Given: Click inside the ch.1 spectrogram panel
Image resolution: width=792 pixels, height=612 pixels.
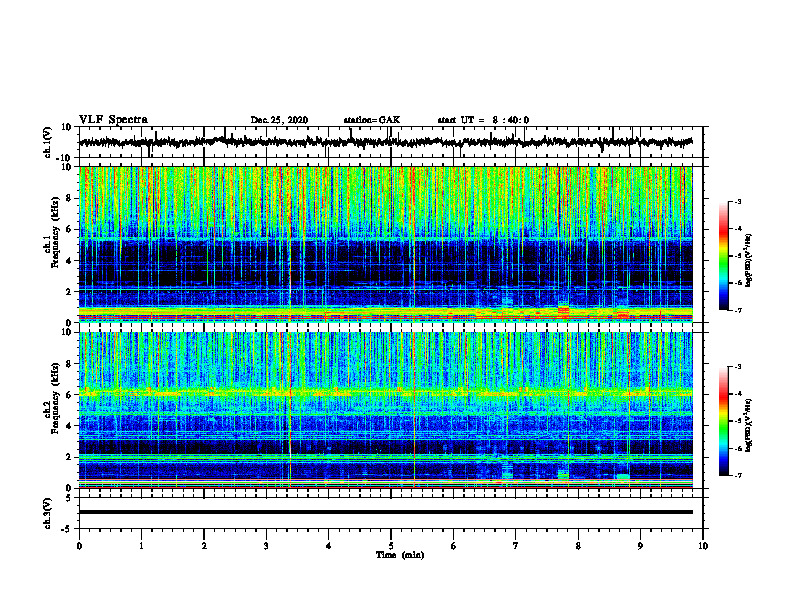Looking at the screenshot, I should click(x=386, y=244).
